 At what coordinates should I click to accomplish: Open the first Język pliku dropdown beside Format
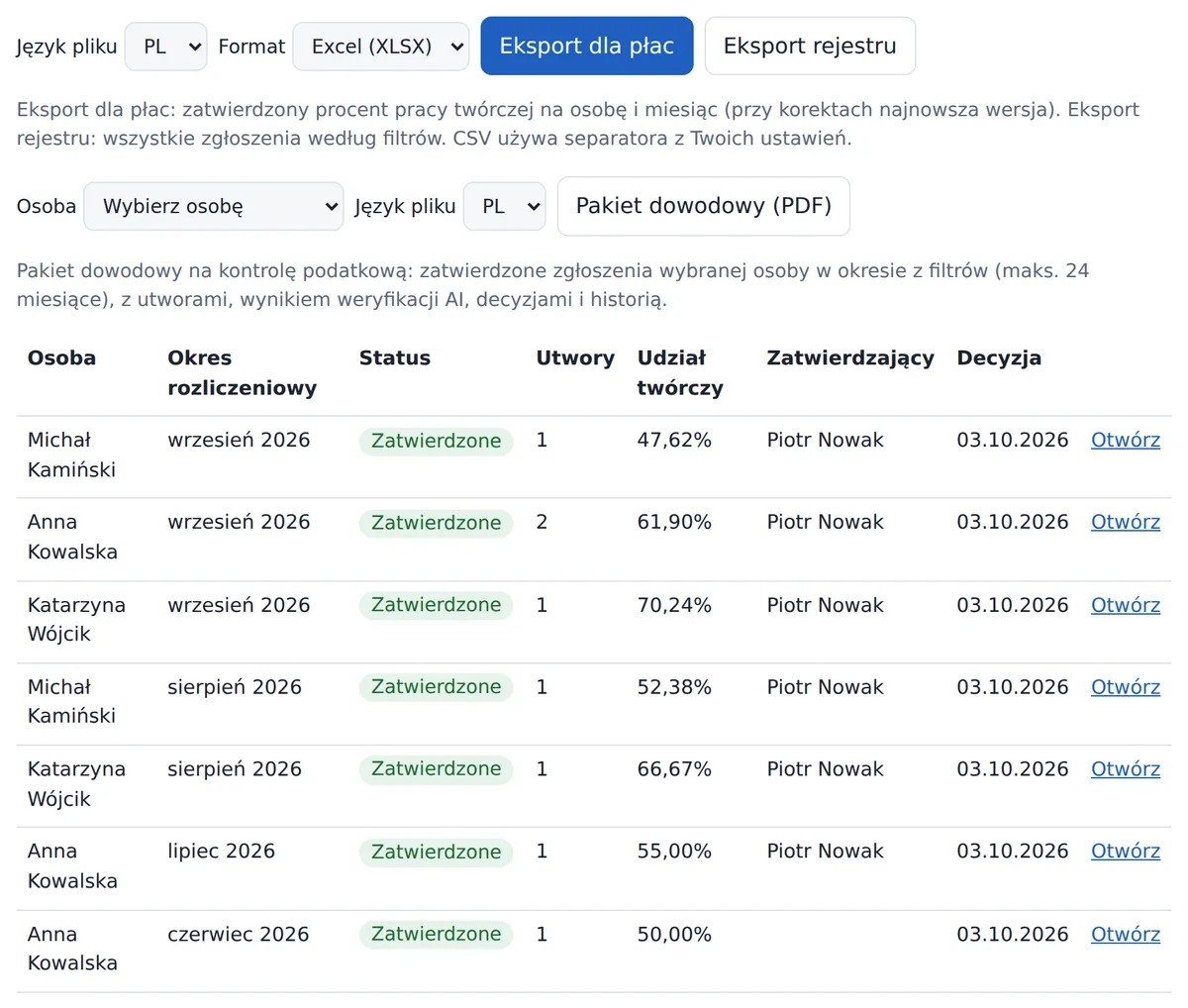tap(165, 47)
